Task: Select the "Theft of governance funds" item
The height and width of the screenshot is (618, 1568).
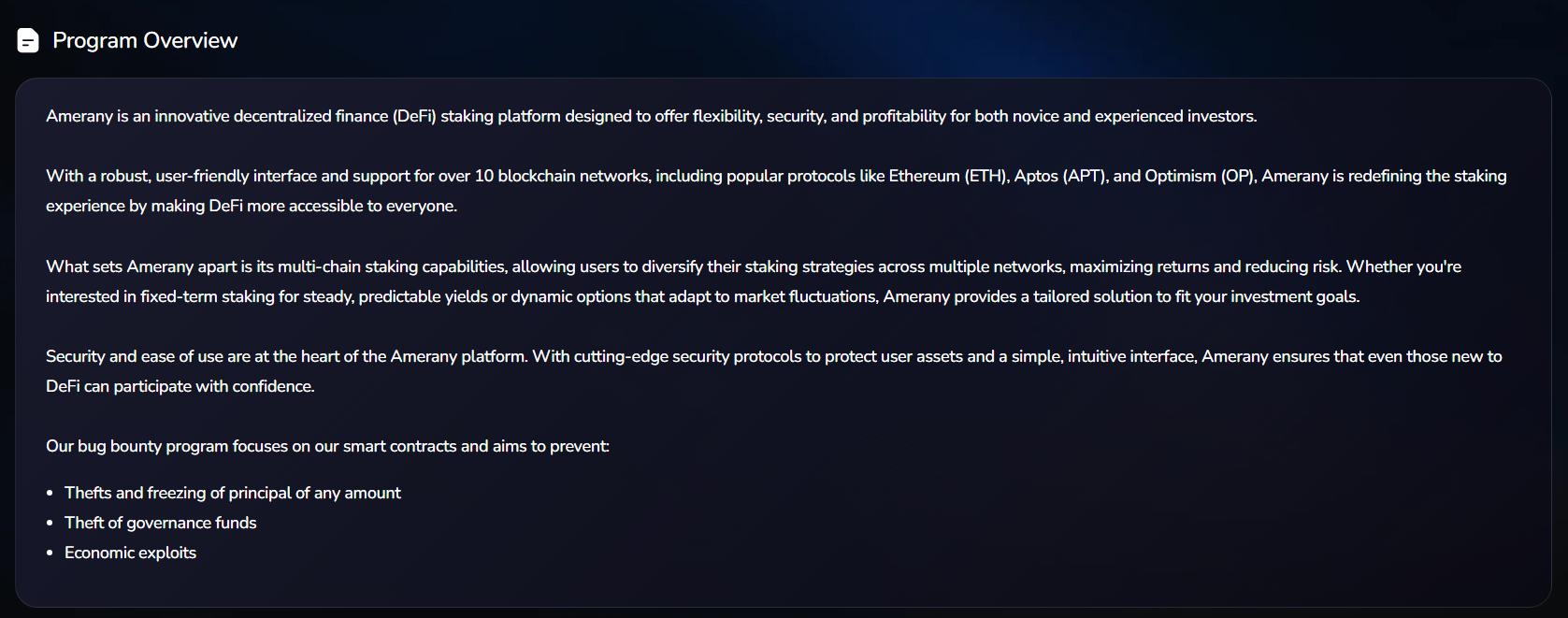Action: pos(160,523)
